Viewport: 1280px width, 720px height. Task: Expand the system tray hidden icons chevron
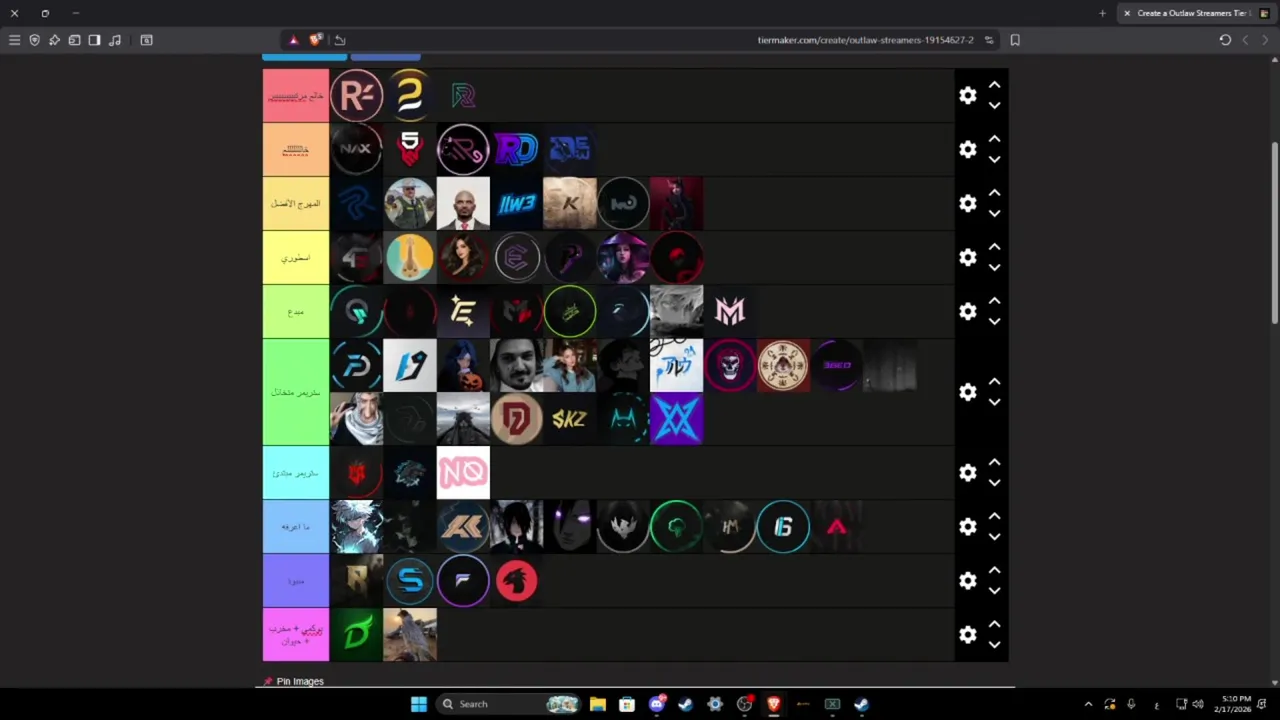(x=1088, y=704)
